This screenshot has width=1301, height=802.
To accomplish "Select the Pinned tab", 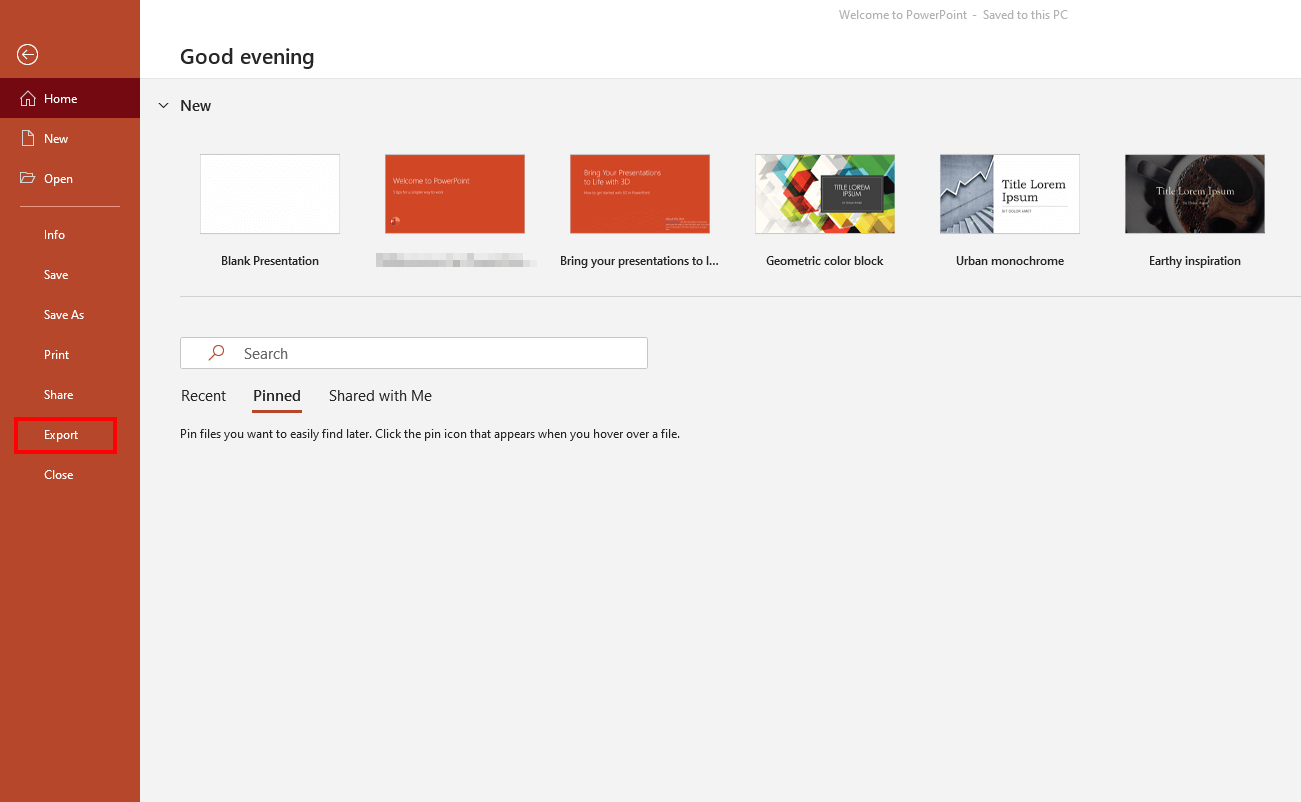I will (277, 396).
